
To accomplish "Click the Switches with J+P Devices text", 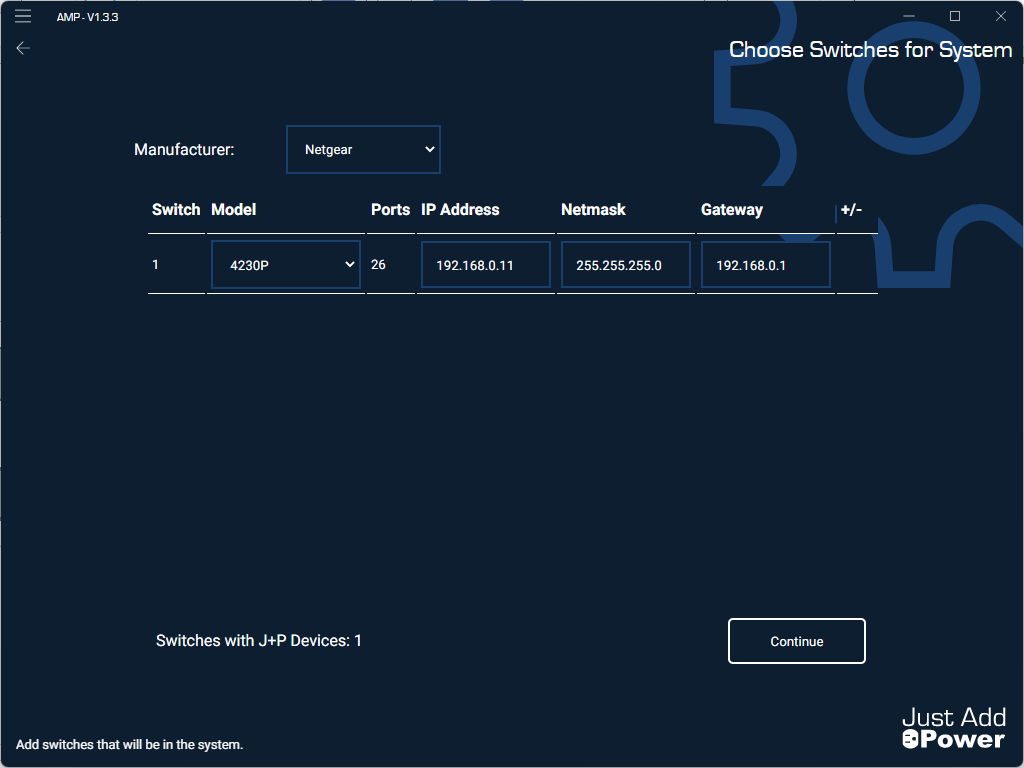I will pos(259,641).
